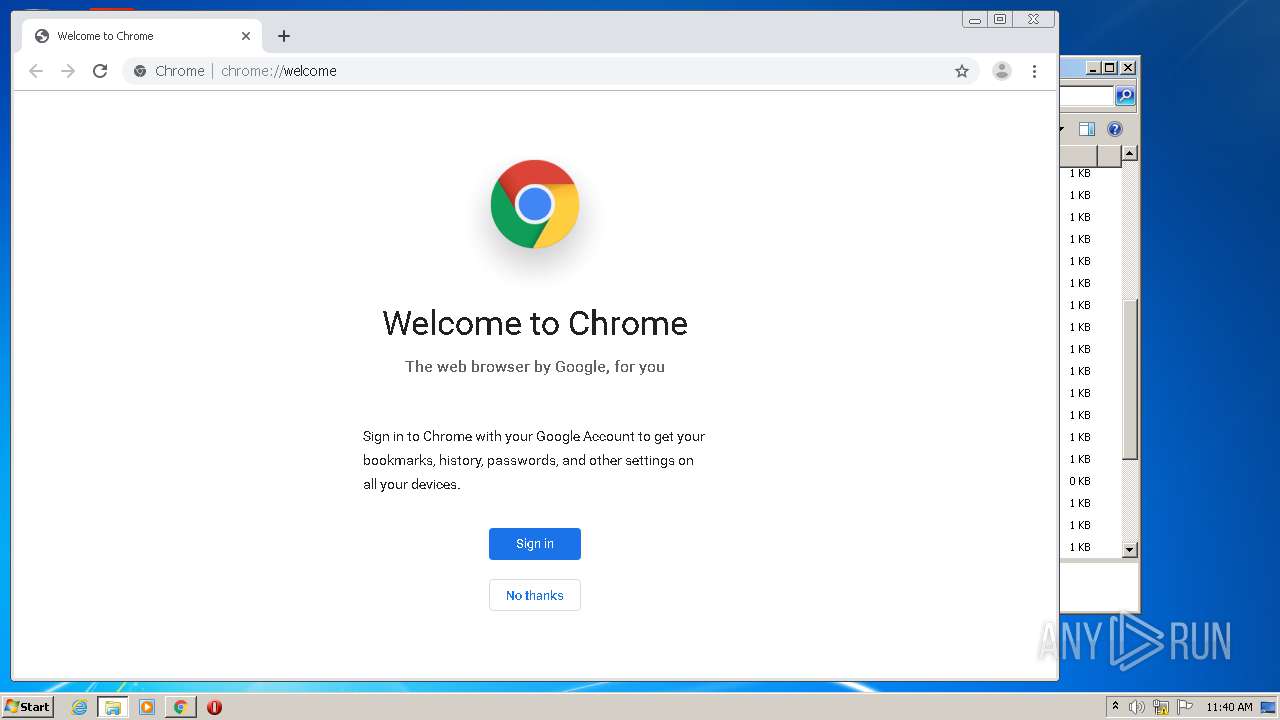
Task: Expand the view options arrow in Explorer toolbar
Action: coord(1062,129)
